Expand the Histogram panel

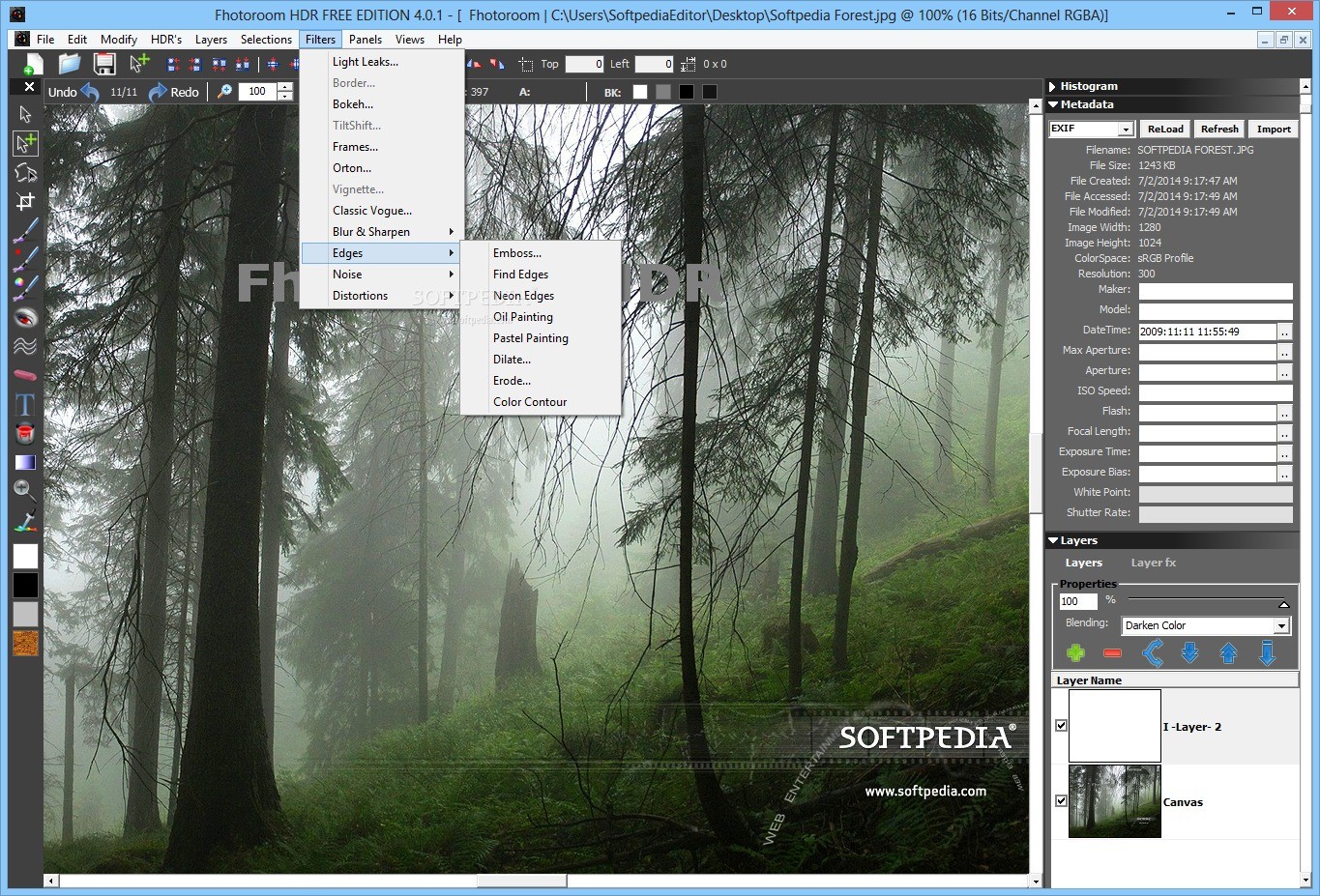(1053, 86)
